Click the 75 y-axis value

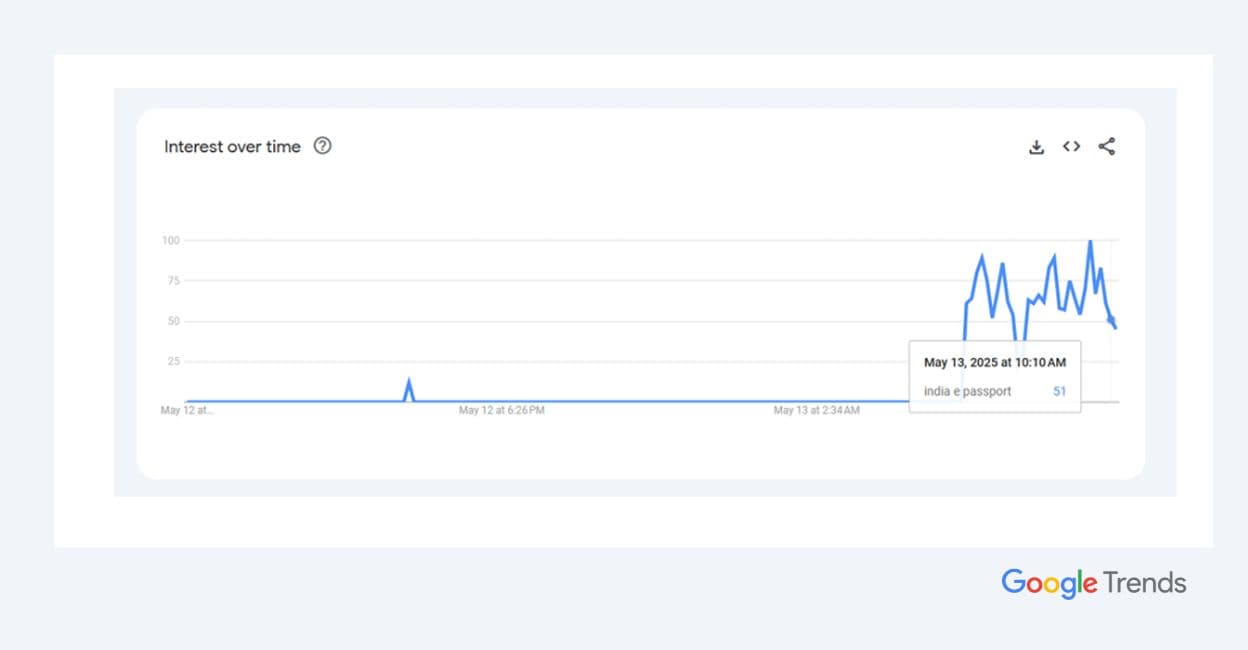(173, 281)
